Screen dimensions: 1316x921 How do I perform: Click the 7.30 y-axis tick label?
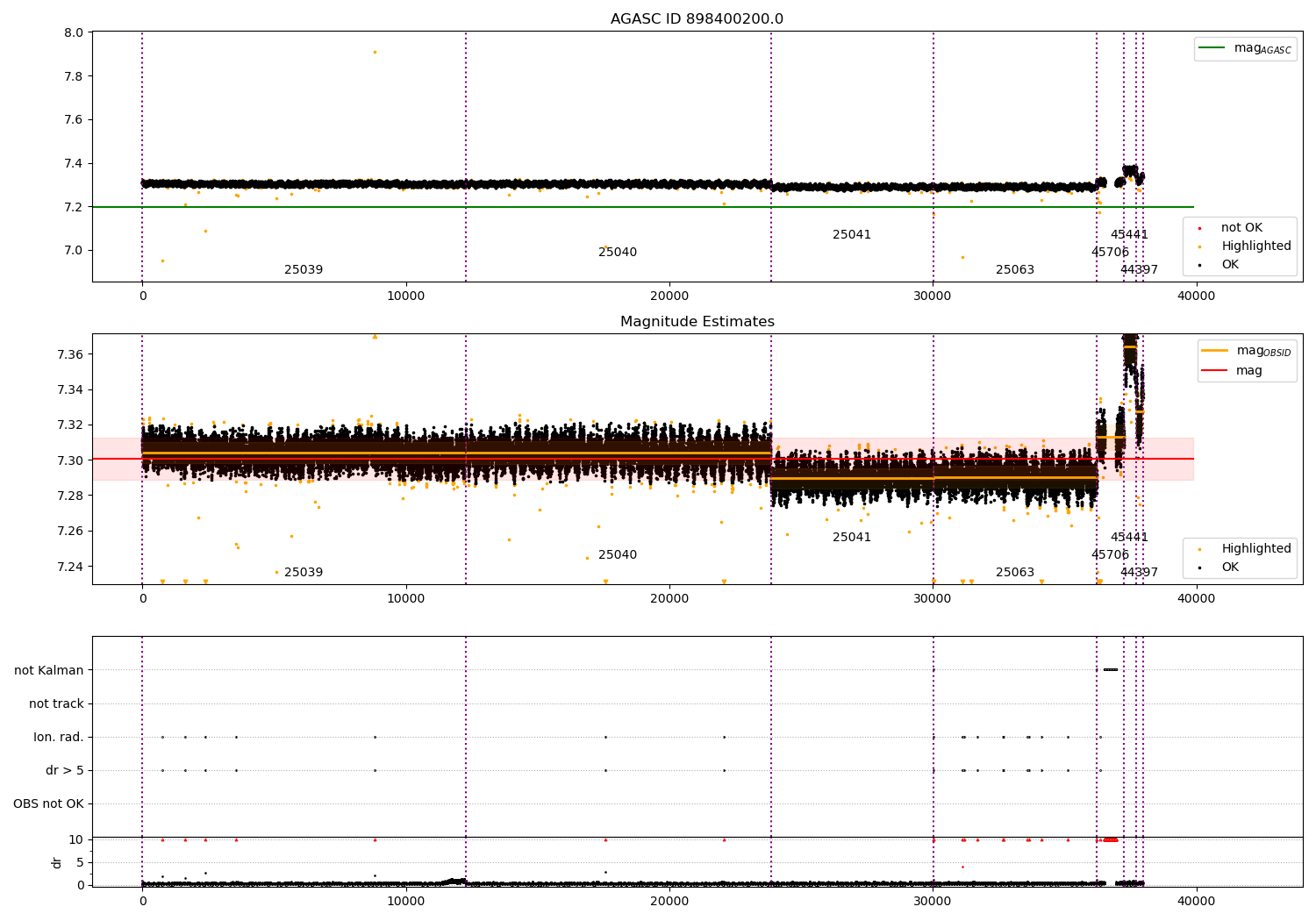point(70,460)
